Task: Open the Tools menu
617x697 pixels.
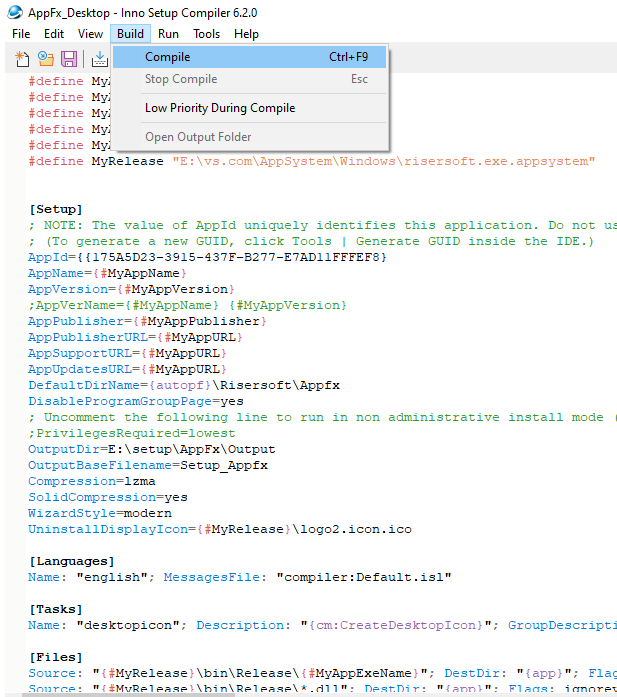Action: [x=206, y=34]
